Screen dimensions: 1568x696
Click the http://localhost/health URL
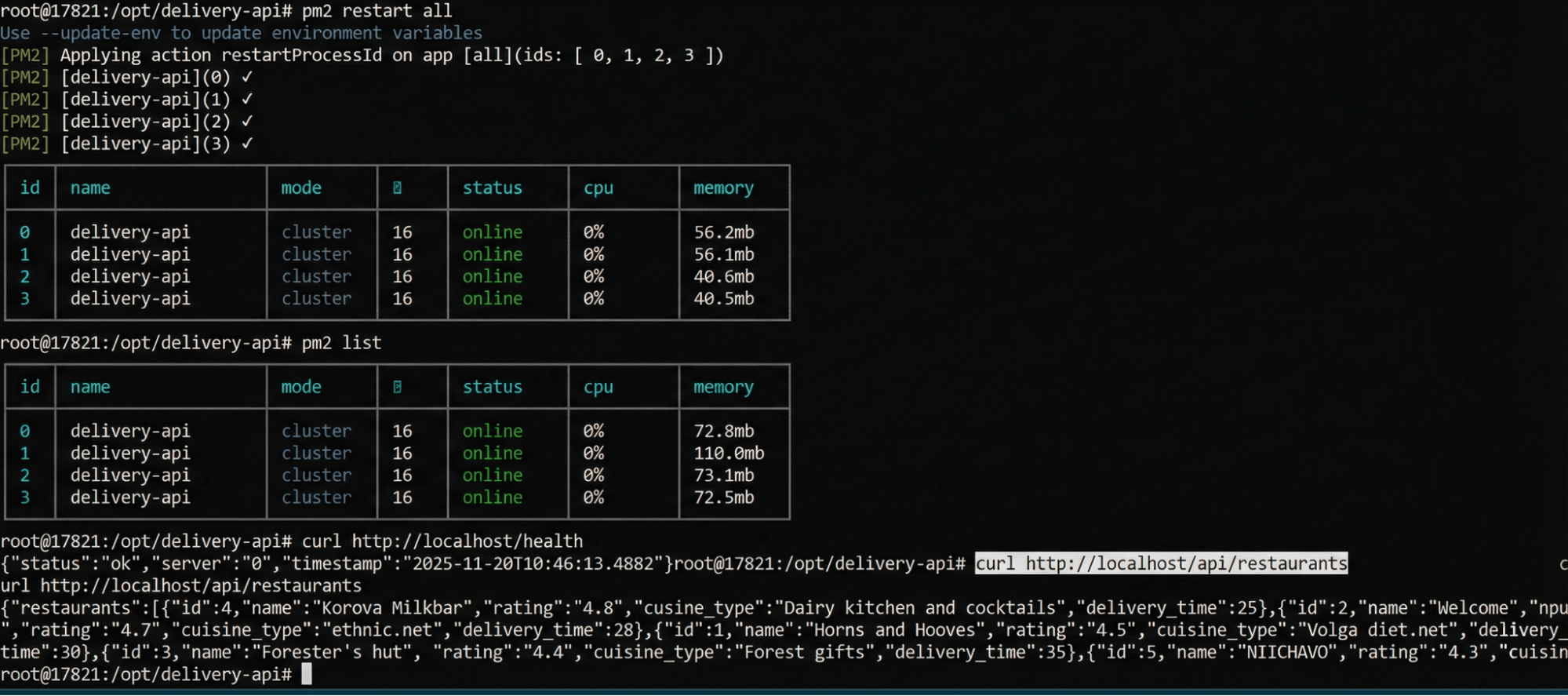point(467,541)
